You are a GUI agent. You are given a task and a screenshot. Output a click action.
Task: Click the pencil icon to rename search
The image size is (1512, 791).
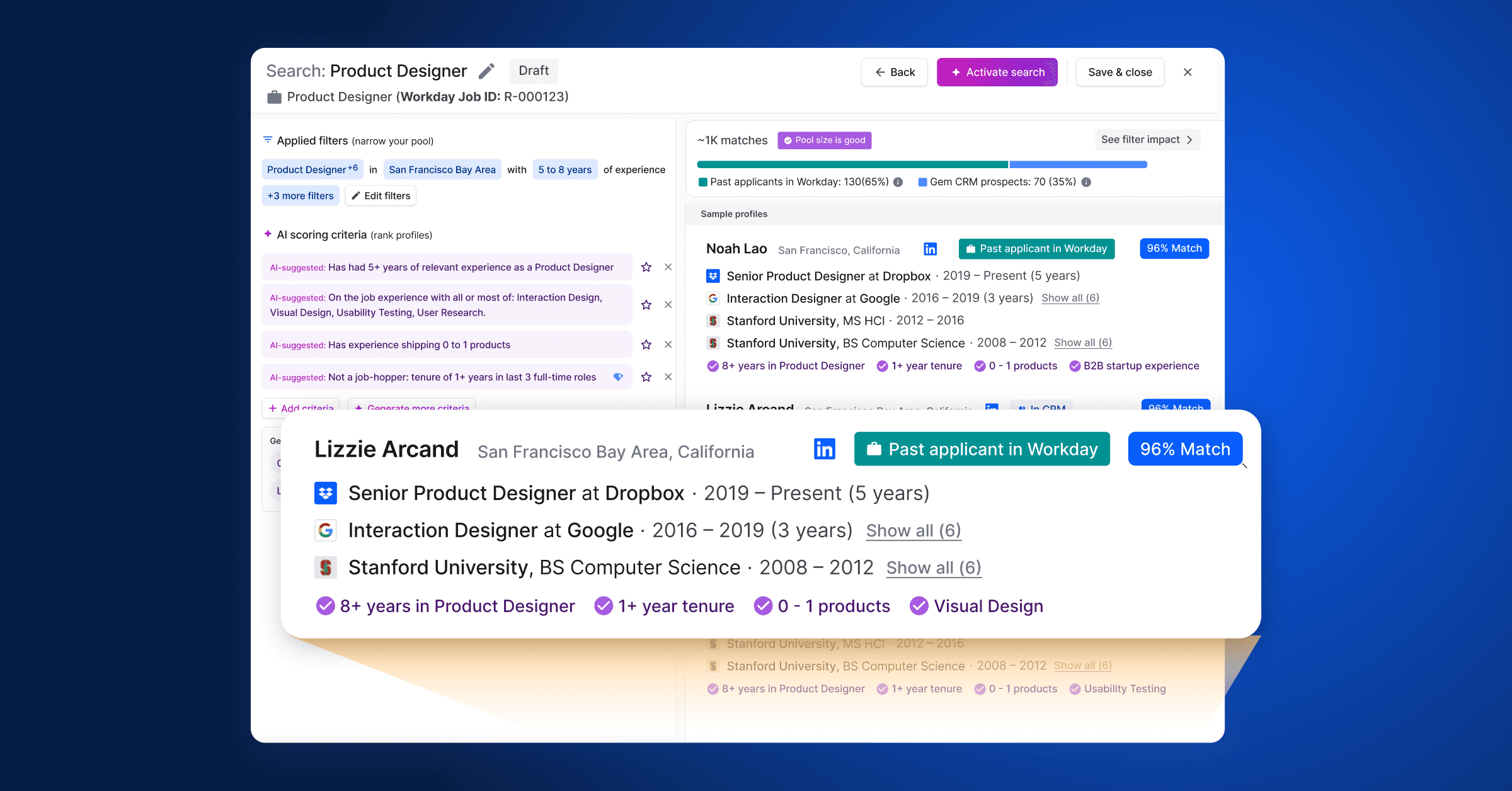486,71
